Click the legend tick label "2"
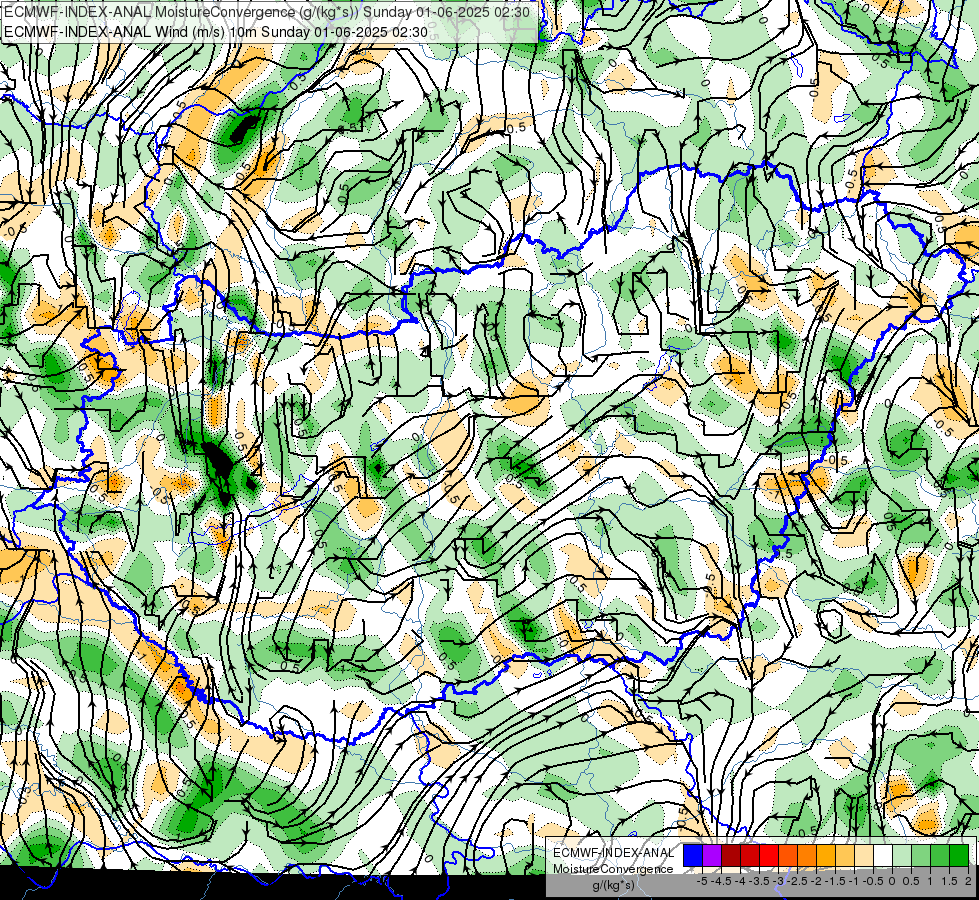Image resolution: width=979 pixels, height=900 pixels. 968,881
